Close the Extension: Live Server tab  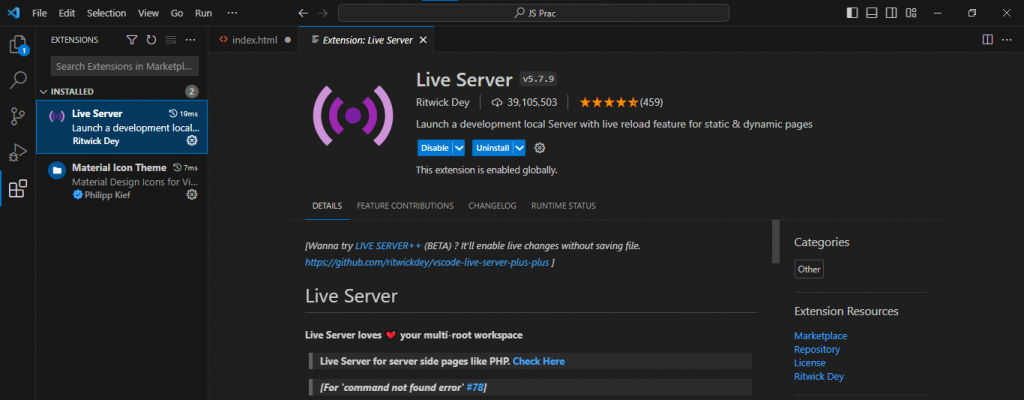[423, 40]
